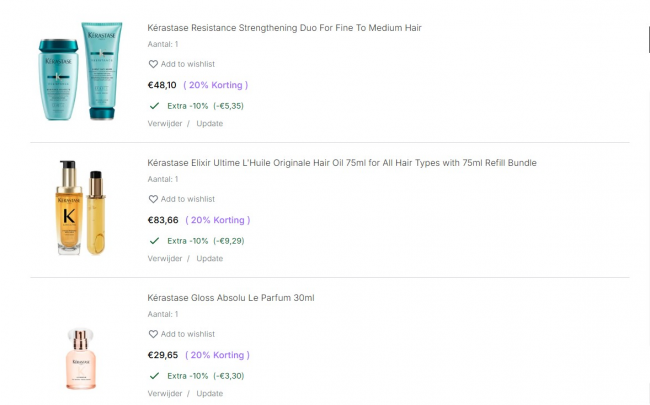
Task: Click green checkmark beside Extra -10% (-€9,29)
Action: coord(154,240)
